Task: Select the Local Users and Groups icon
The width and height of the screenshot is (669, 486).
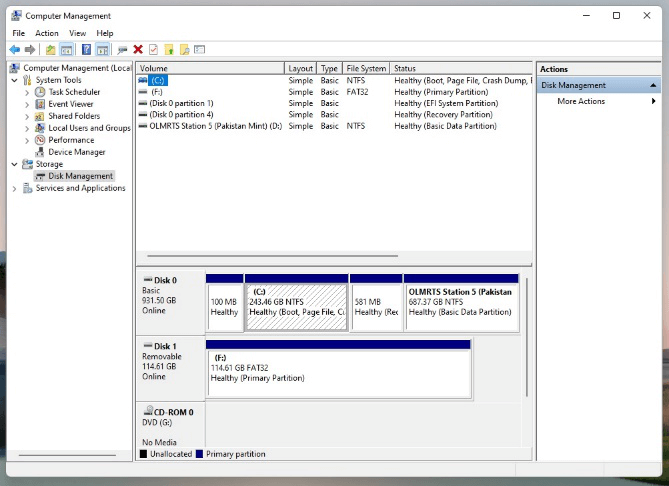Action: (40, 128)
